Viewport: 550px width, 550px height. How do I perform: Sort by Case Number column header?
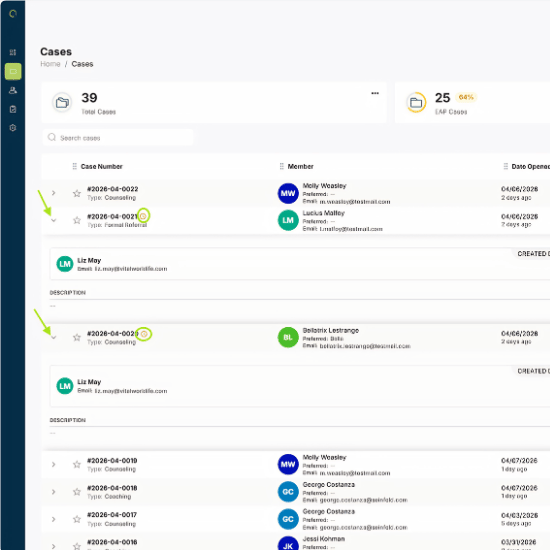[101, 166]
